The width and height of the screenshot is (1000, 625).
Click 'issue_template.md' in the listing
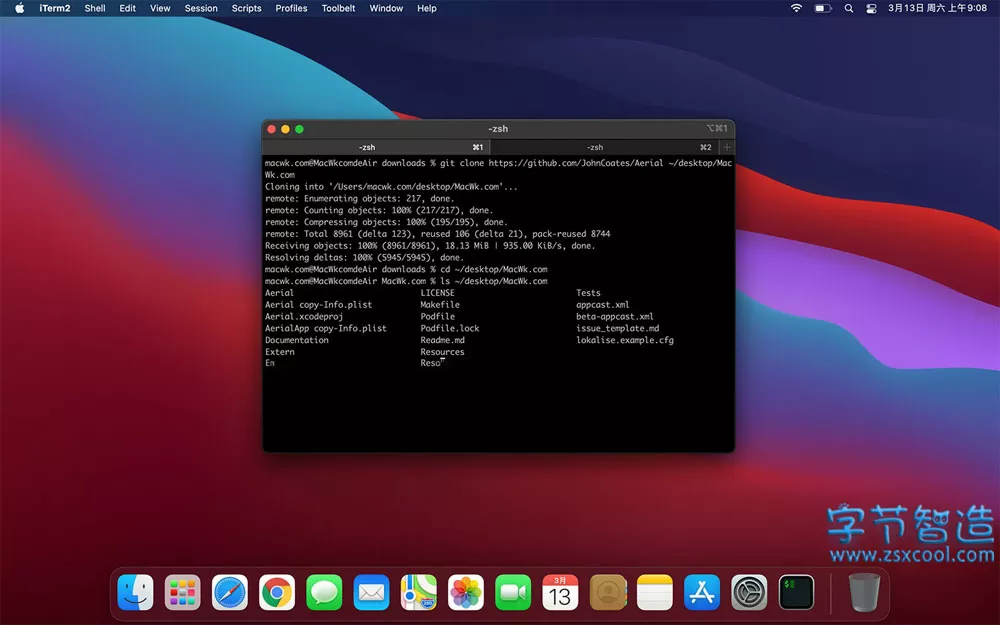618,328
